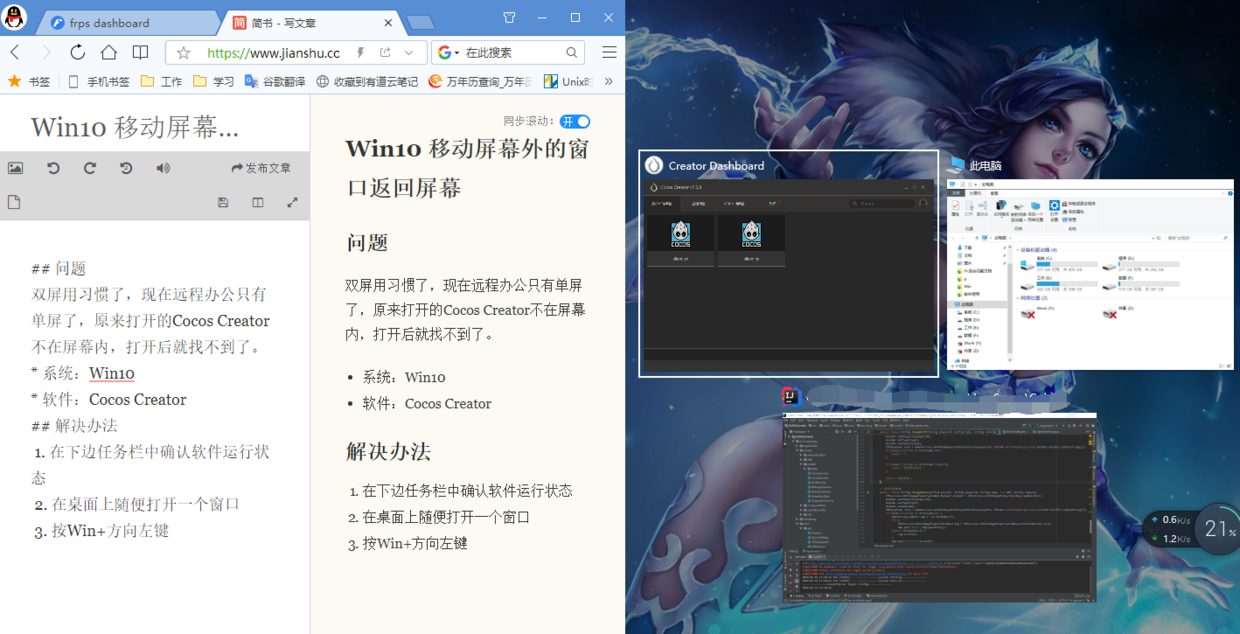Image resolution: width=1240 pixels, height=634 pixels.
Task: Expand the editor to fullscreen
Action: tap(293, 203)
